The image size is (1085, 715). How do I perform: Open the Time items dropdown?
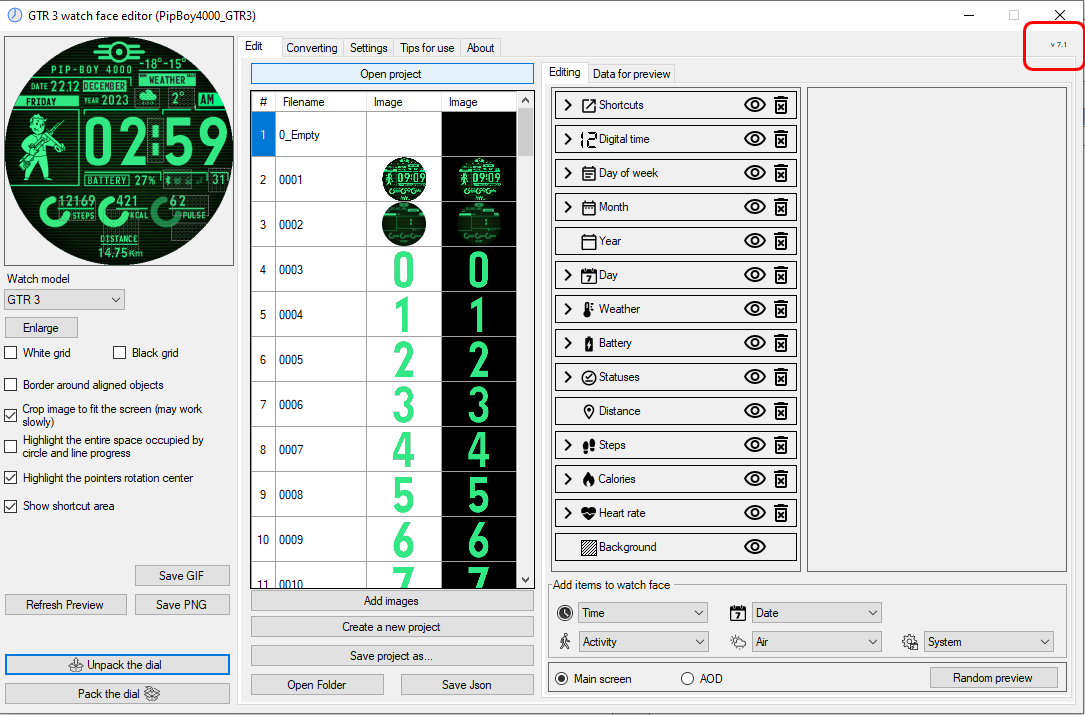[x=643, y=613]
